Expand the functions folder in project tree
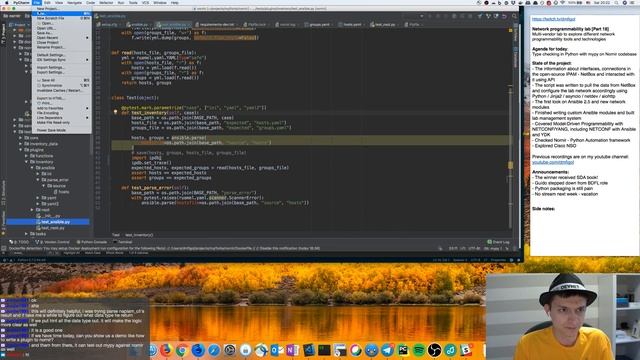 tap(27, 156)
